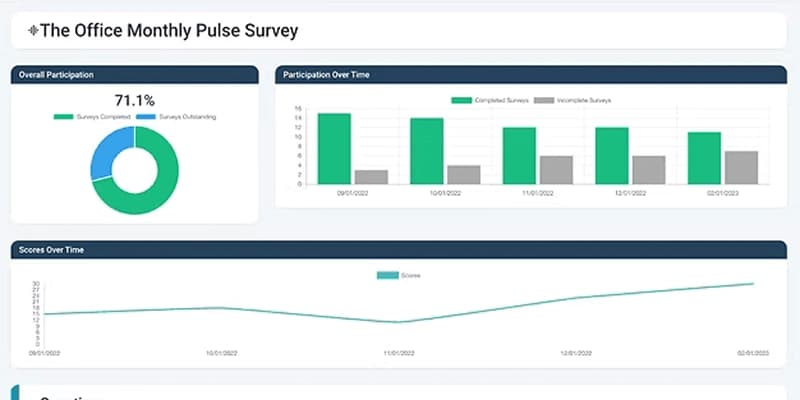800x400 pixels.
Task: Click the 09/01/2022 label under the bar chart
Action: (353, 194)
